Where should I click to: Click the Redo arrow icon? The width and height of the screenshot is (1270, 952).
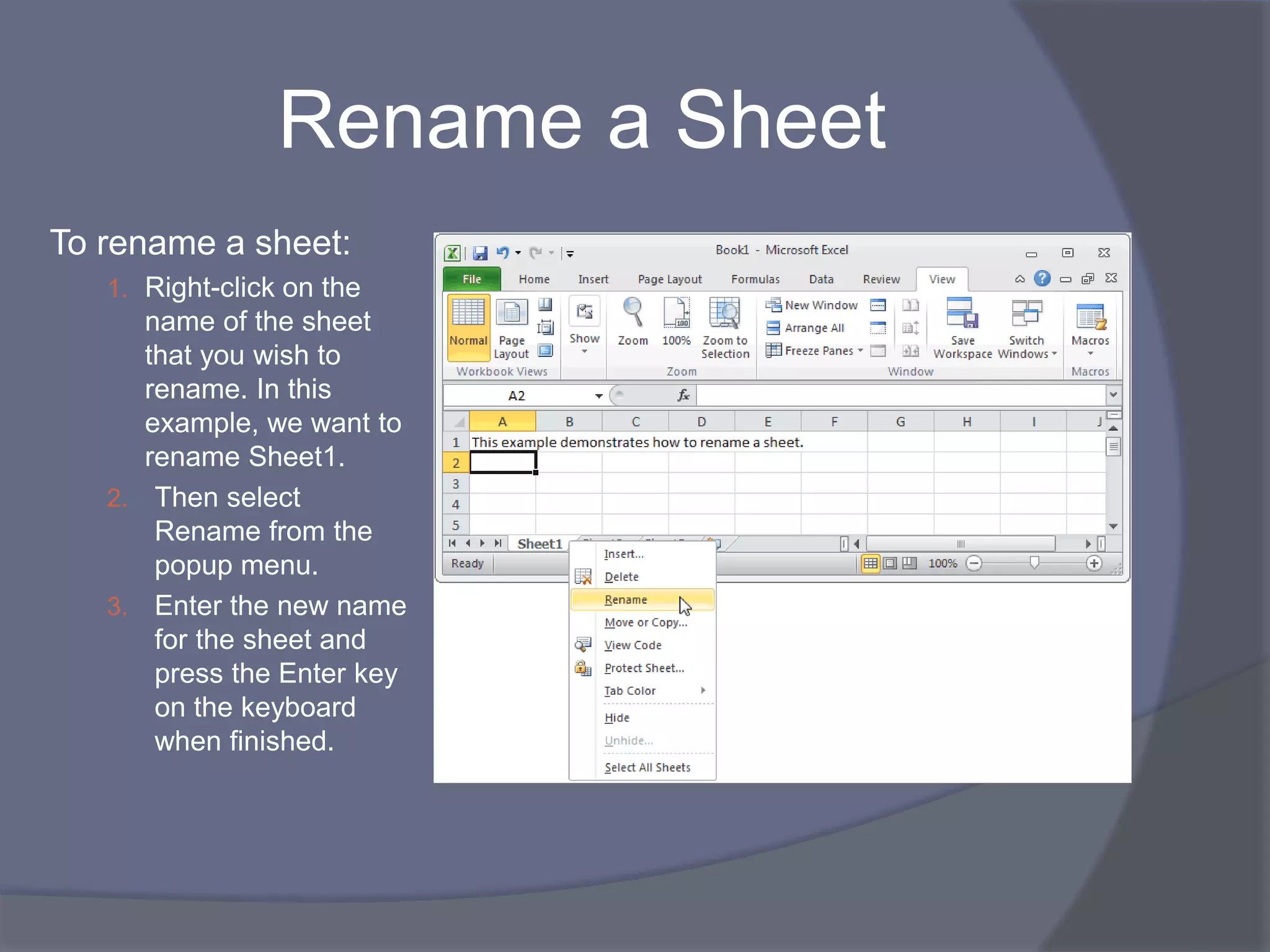[x=536, y=253]
